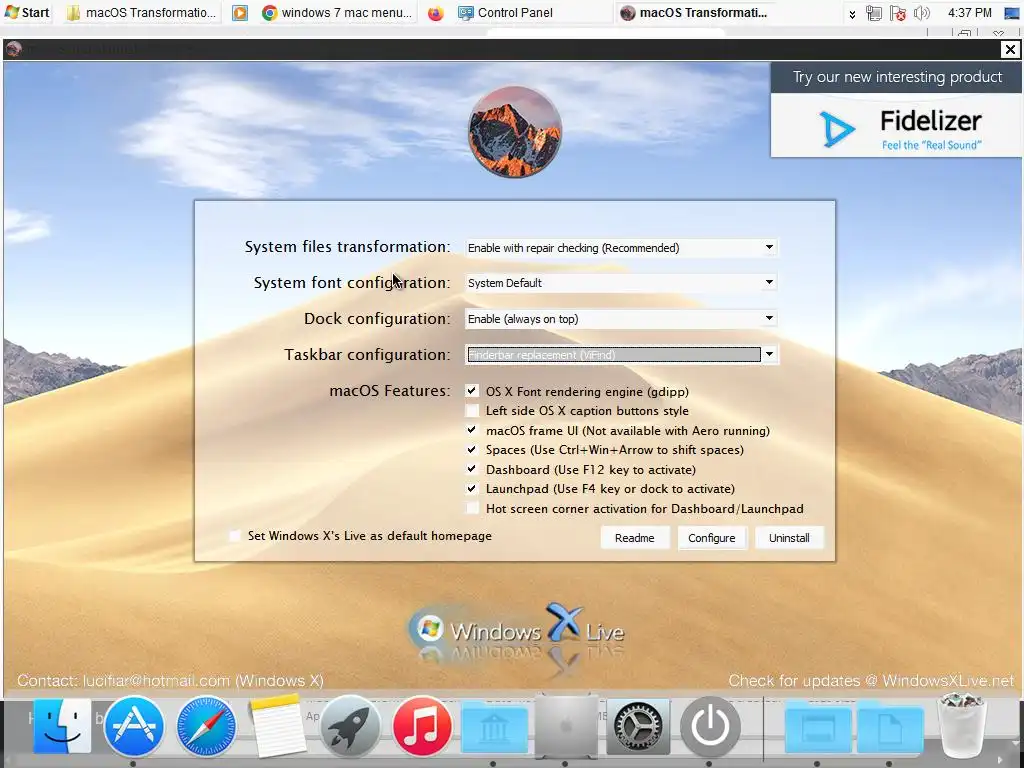Open the Notes icon in dock
This screenshot has height=768, width=1024.
(277, 726)
